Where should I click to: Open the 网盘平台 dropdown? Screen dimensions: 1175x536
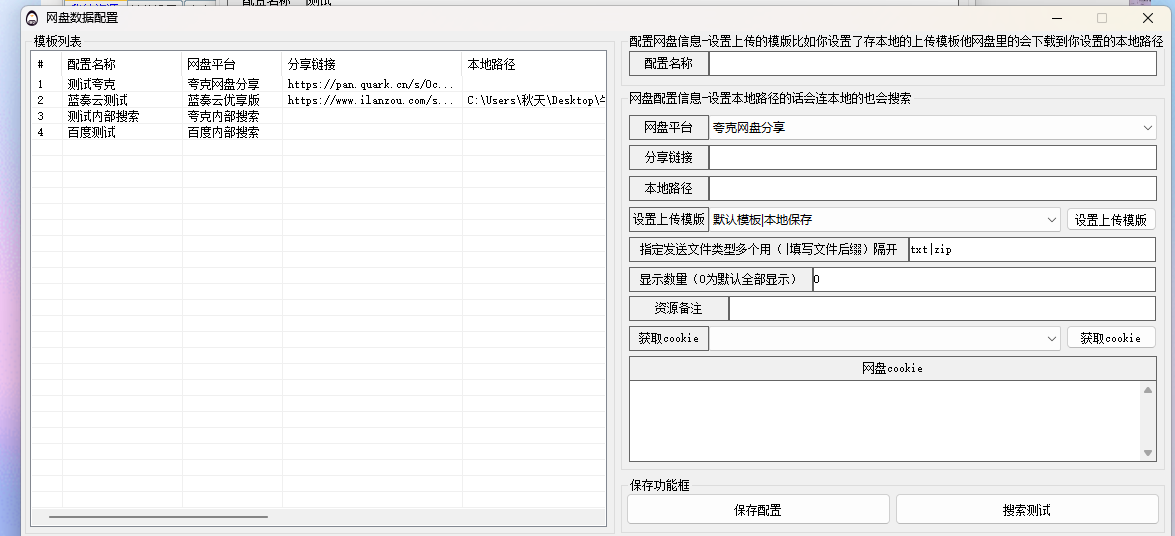pos(1147,128)
